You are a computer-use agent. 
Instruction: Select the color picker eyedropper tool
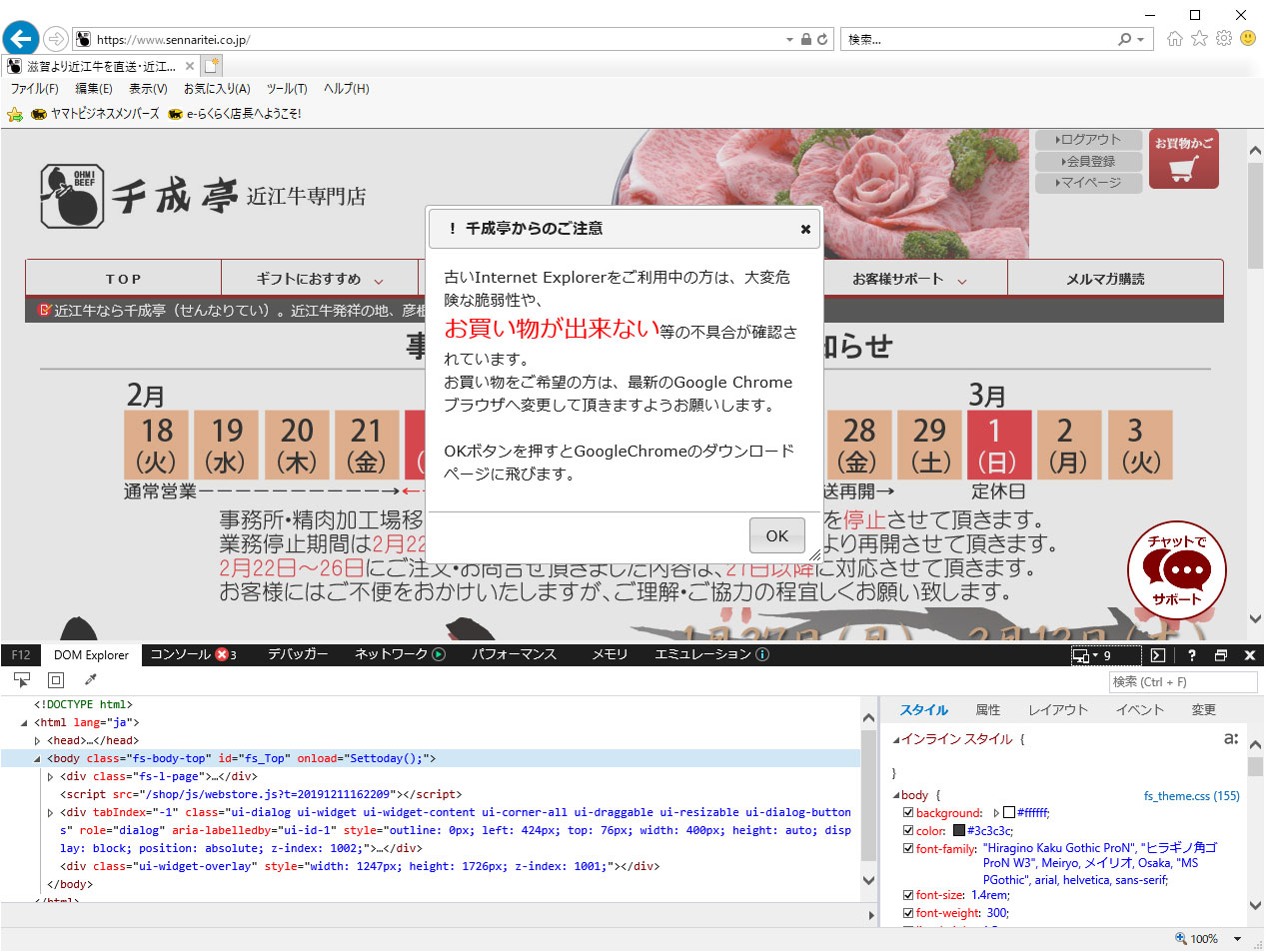coord(90,680)
